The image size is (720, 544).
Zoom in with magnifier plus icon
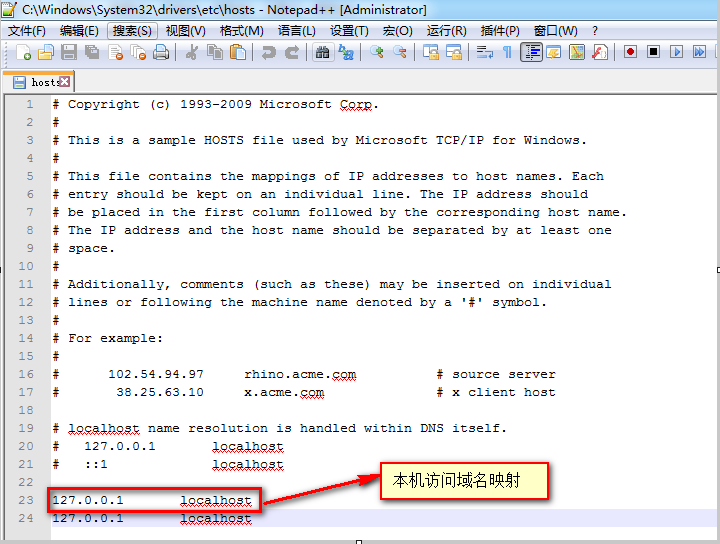(x=377, y=52)
